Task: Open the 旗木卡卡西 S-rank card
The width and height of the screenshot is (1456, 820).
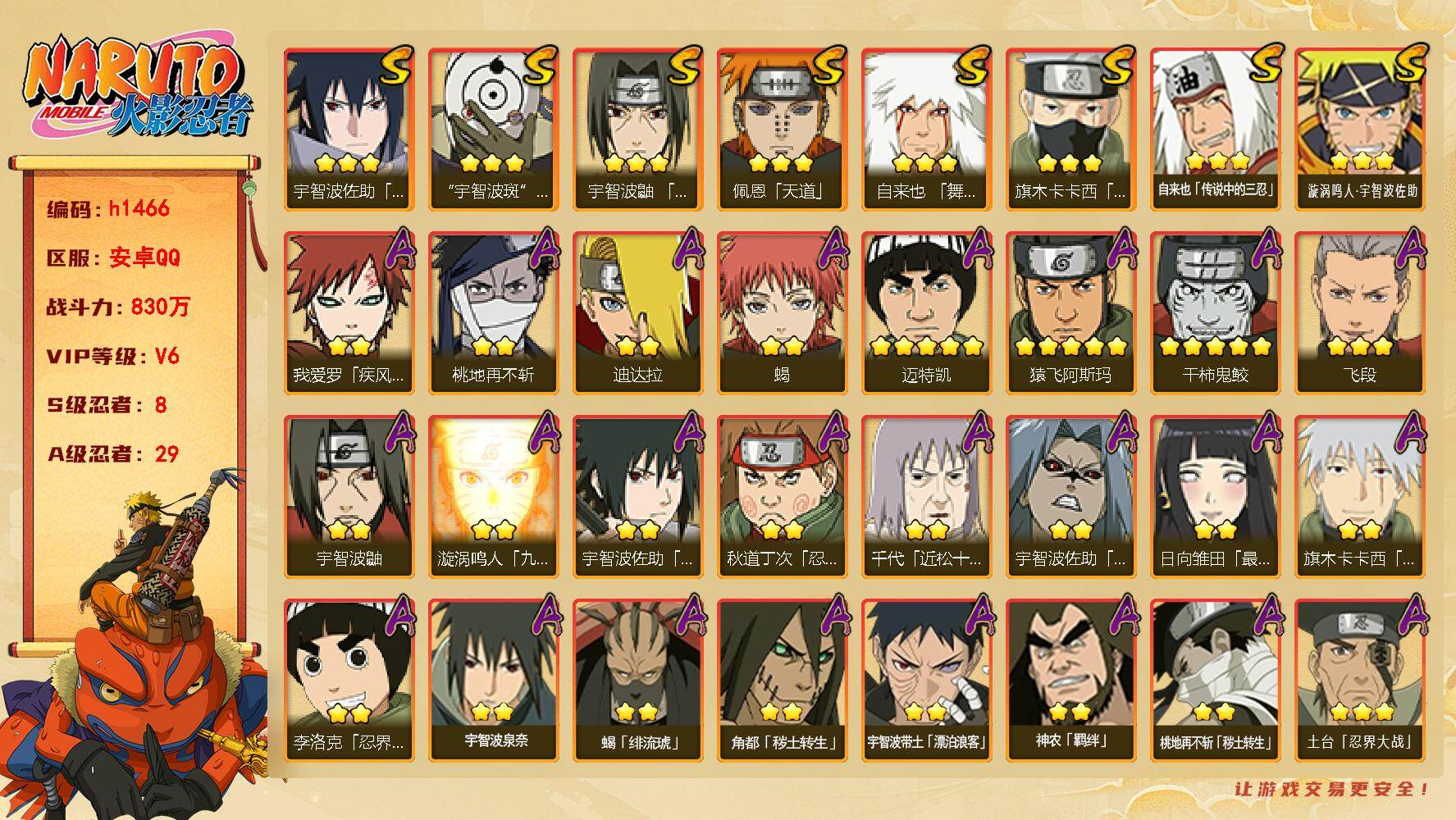Action: coord(1070,130)
